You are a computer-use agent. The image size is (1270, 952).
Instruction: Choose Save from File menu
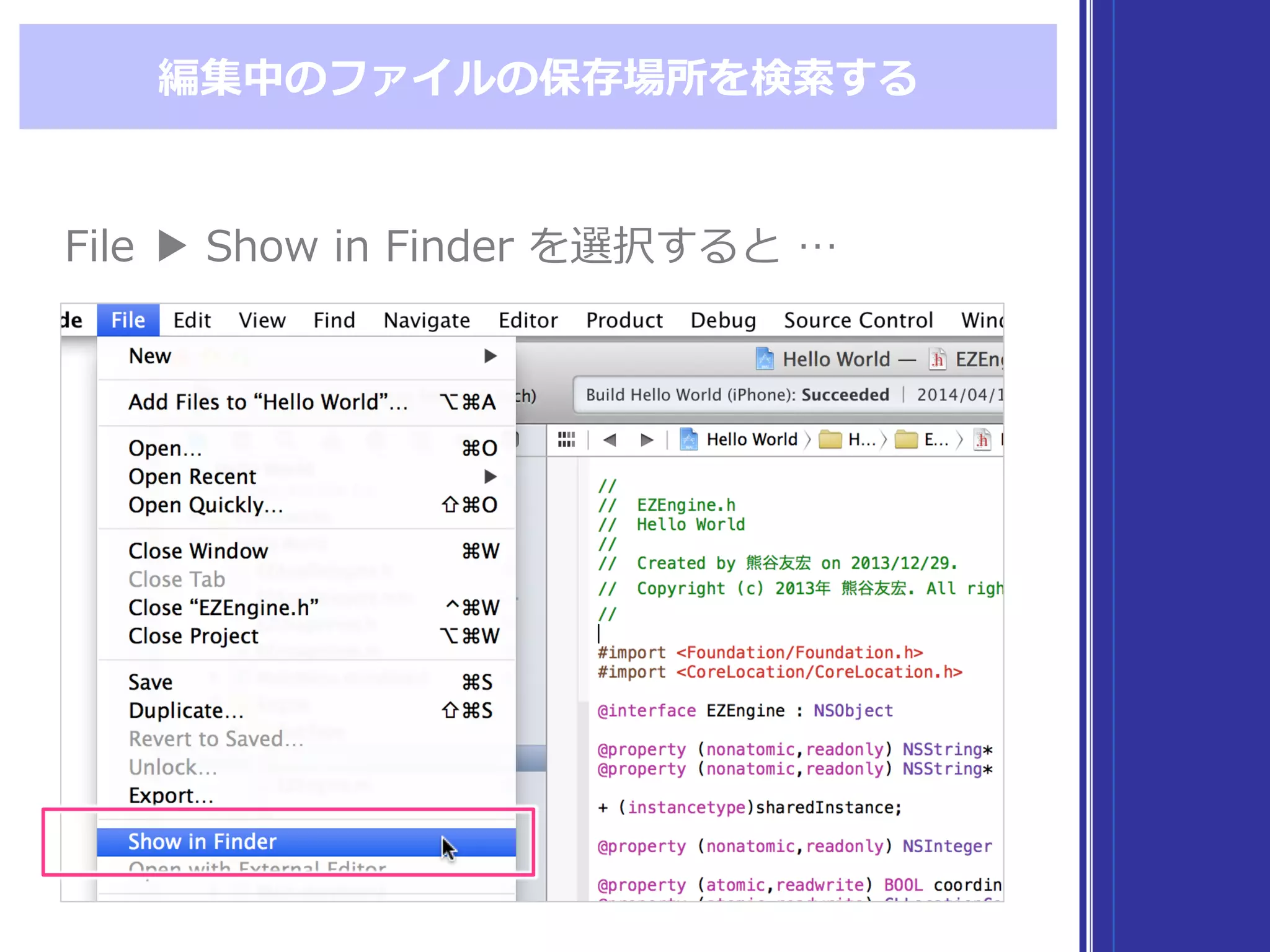tap(306, 682)
